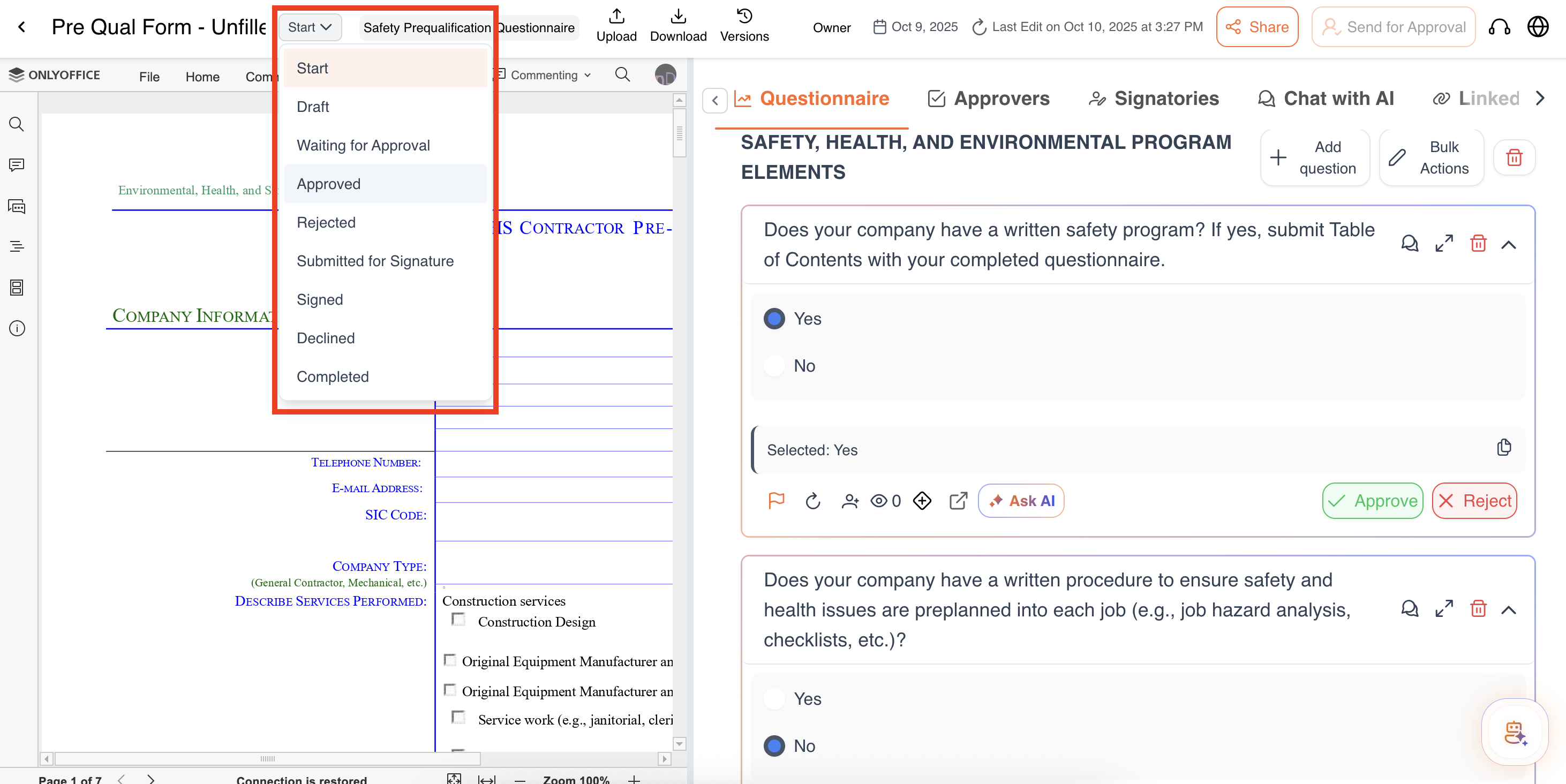Screen dimensions: 1566x784
Task: Open the File menu in ONLYOFFICE
Action: tap(149, 77)
